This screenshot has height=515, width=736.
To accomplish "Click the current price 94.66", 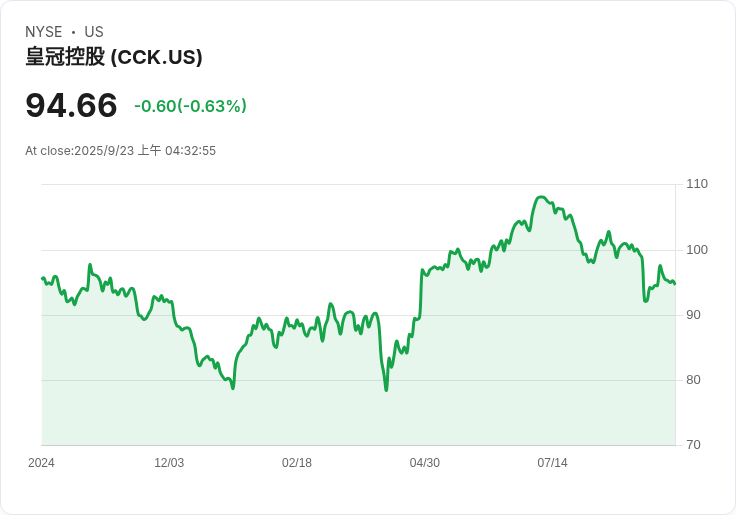I will (x=71, y=105).
